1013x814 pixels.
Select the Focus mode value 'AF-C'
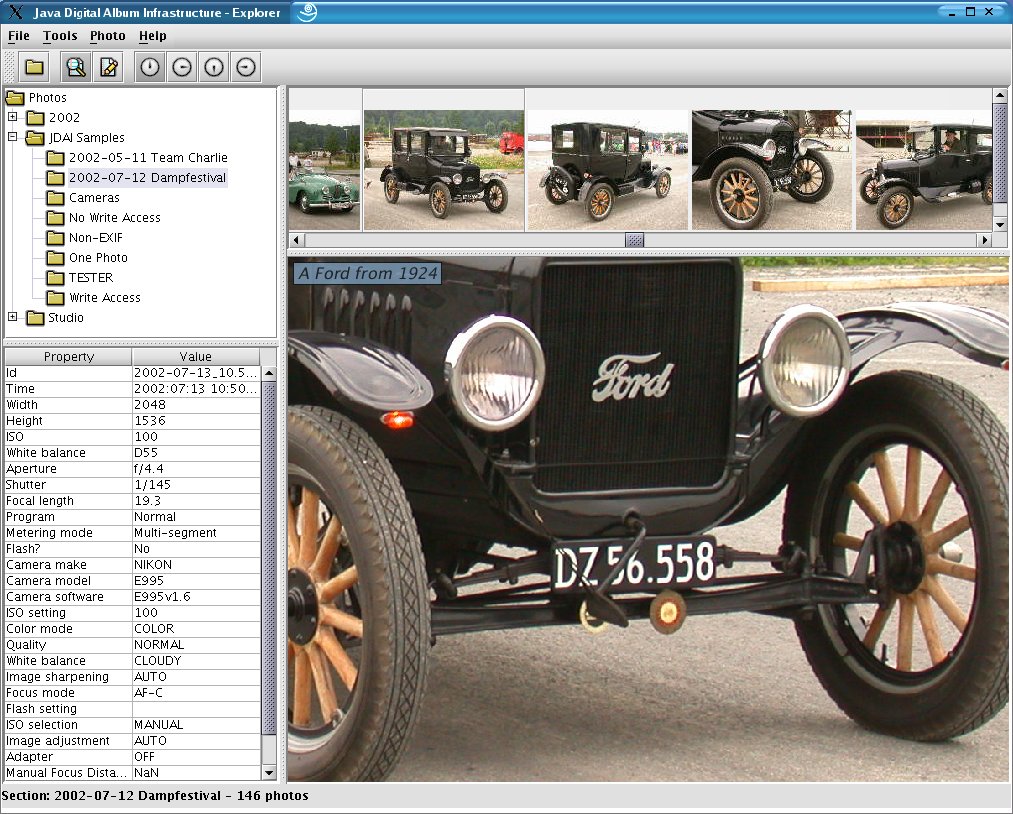[x=196, y=693]
